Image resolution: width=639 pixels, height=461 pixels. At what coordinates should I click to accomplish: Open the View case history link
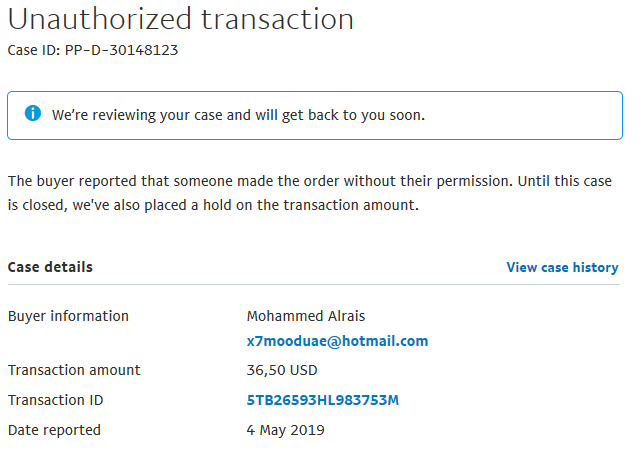click(x=562, y=267)
